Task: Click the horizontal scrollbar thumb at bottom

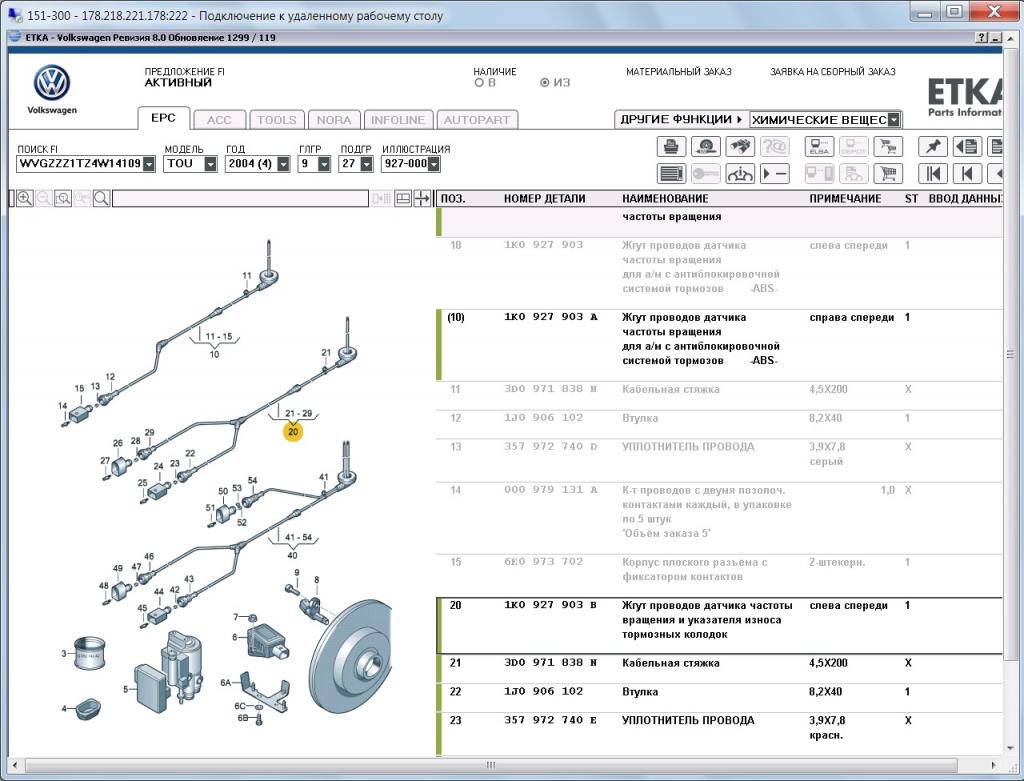Action: (491, 765)
